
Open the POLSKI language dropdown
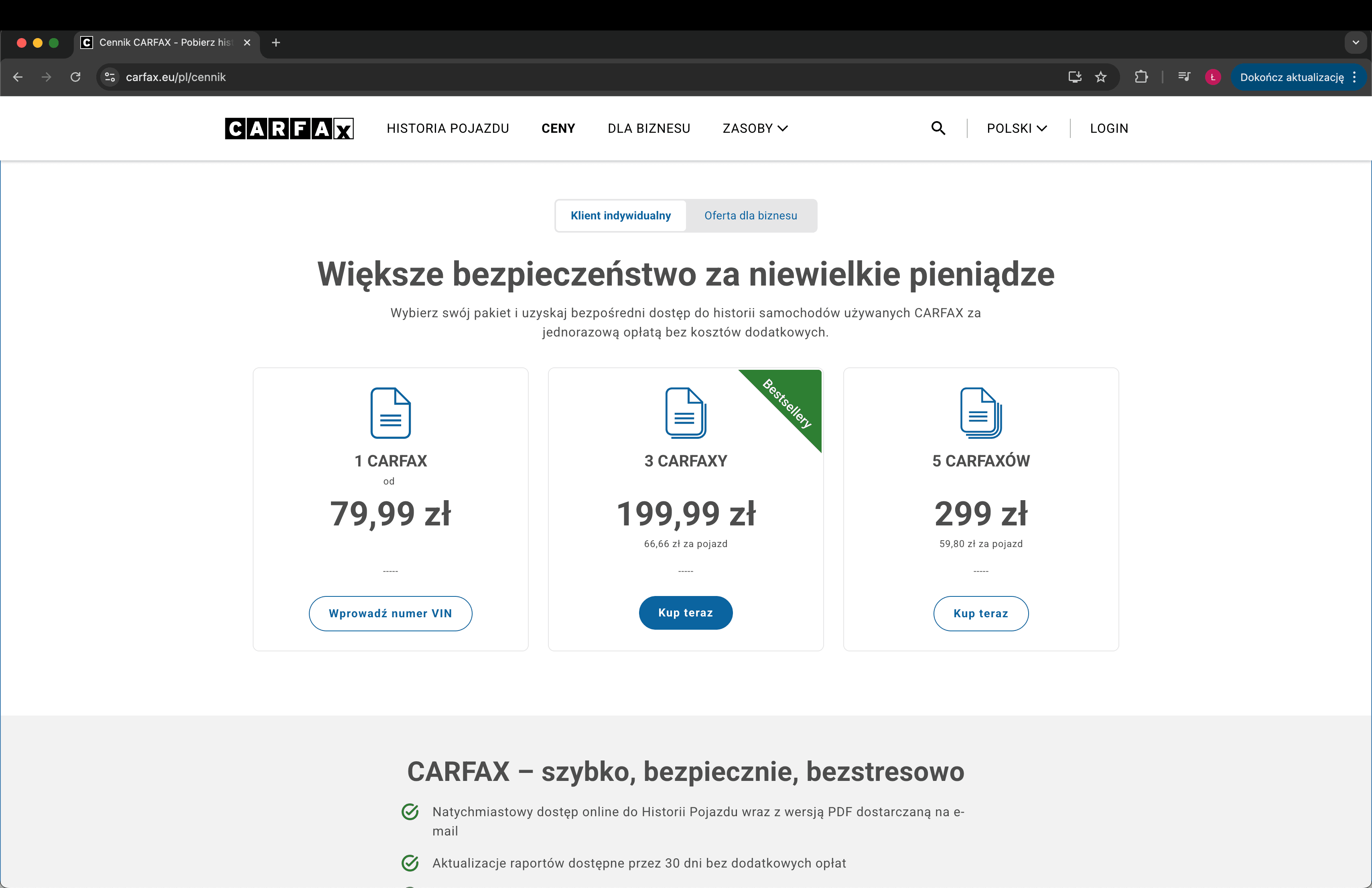pyautogui.click(x=1016, y=128)
